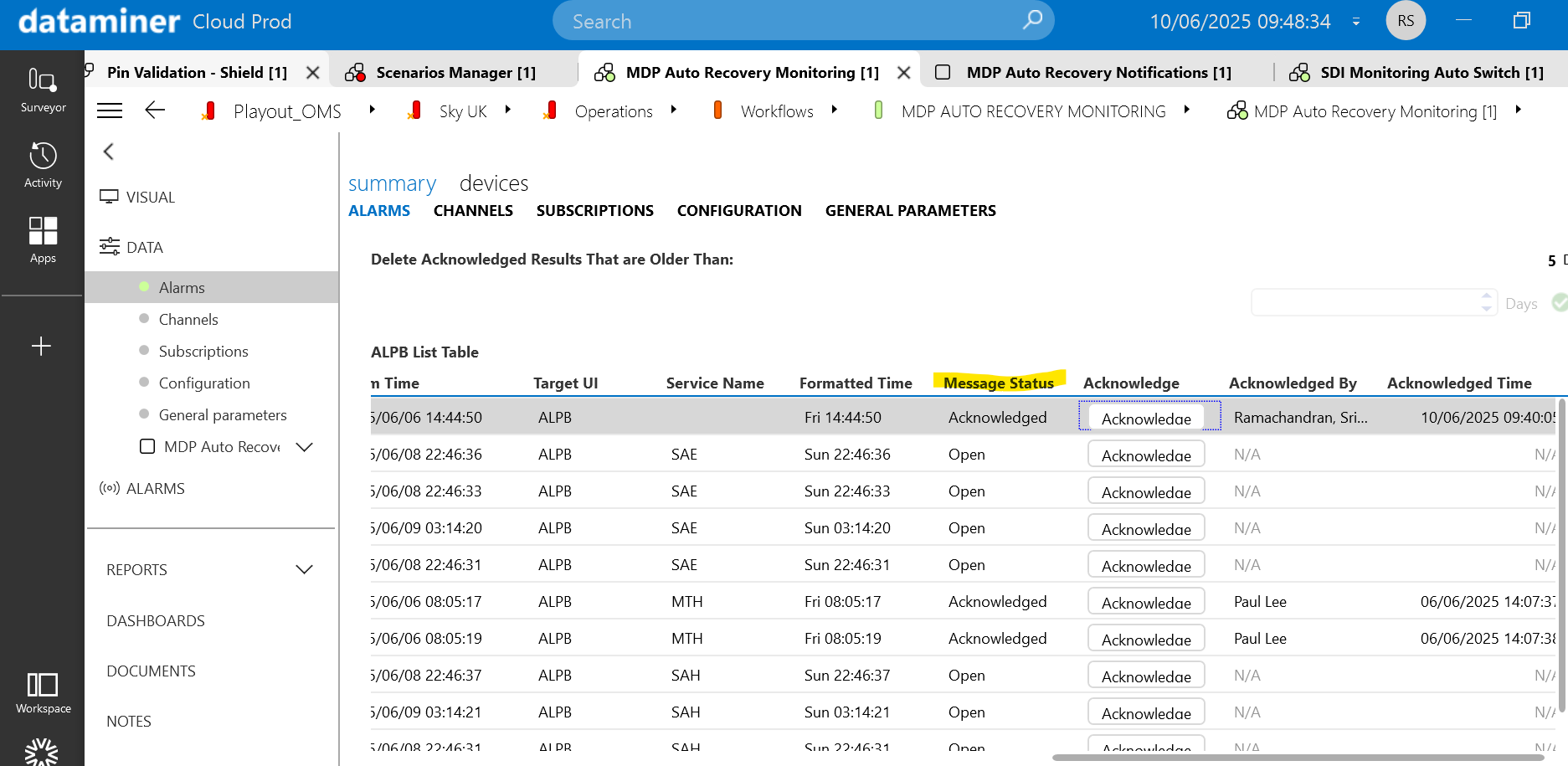The height and width of the screenshot is (766, 1568).
Task: Acknowledge the SAE Sun 03:14:20 alarm
Action: [1146, 528]
